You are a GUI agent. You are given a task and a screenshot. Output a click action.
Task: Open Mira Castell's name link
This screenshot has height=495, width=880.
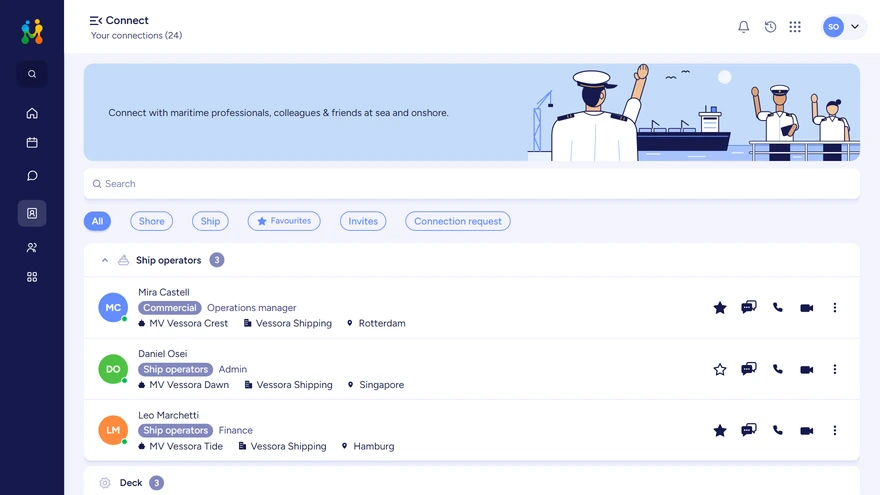pos(164,292)
